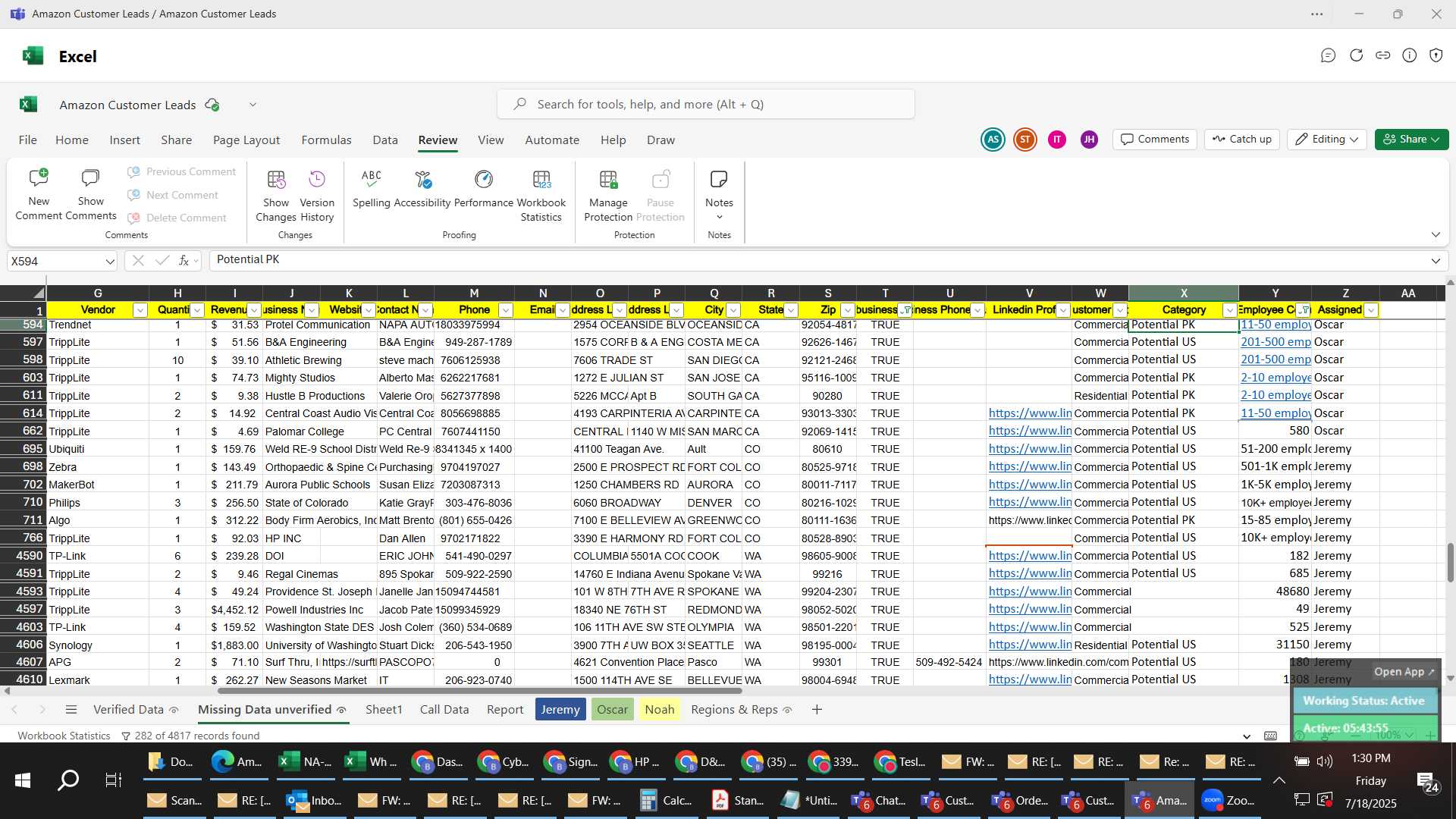The image size is (1456, 819).
Task: Open Windows Start menu
Action: coord(23,780)
